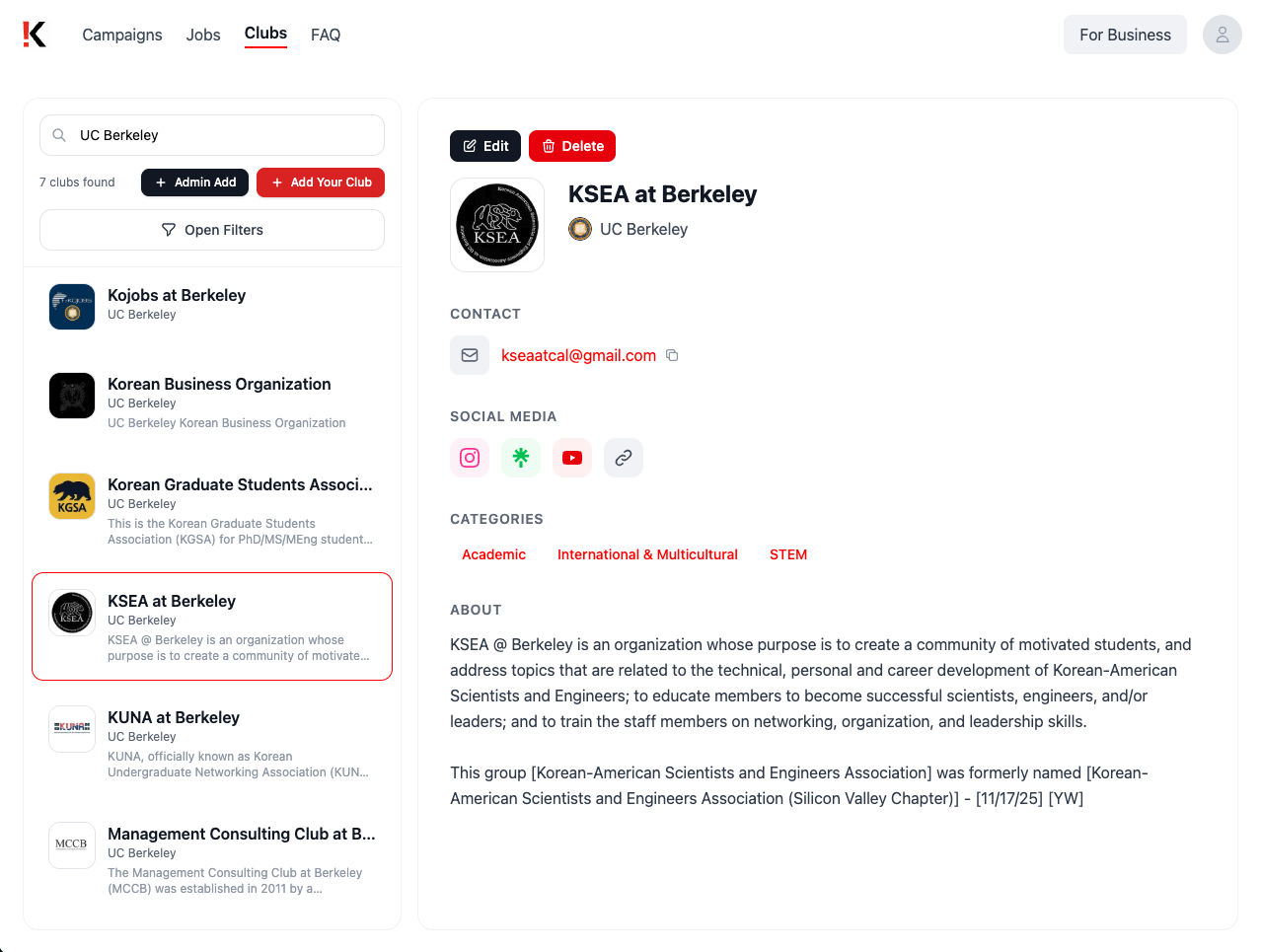Open the YouTube social media link

pos(572,458)
